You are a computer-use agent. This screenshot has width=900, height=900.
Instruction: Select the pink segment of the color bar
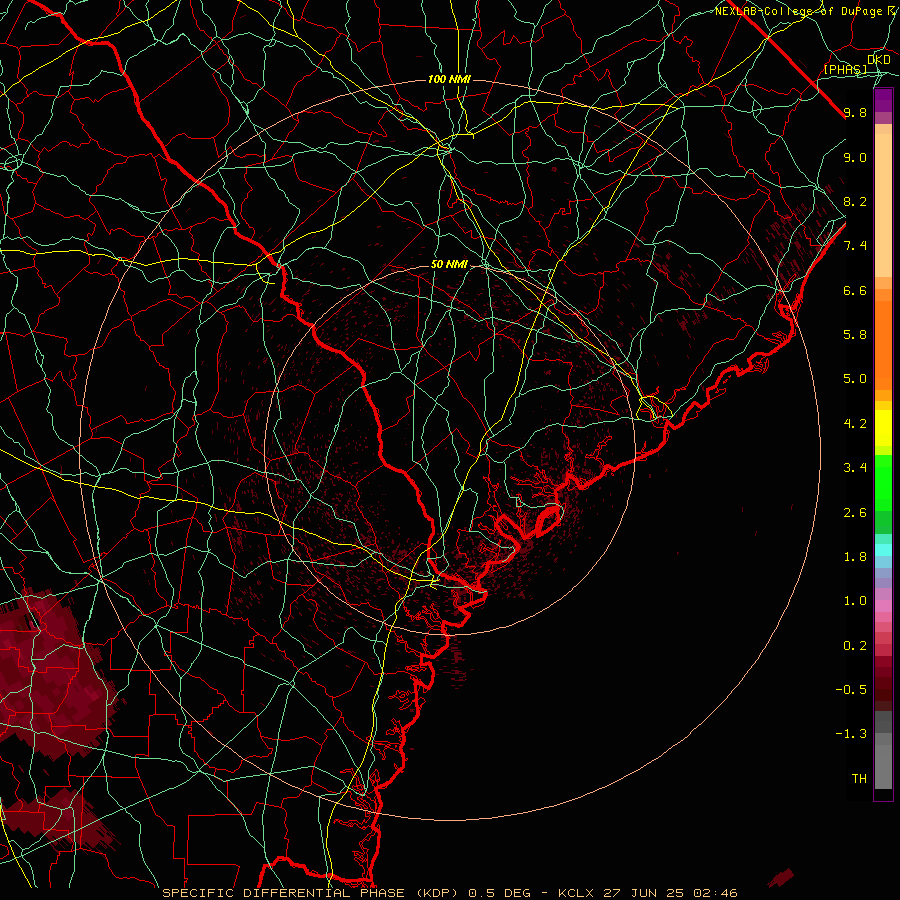[x=883, y=606]
